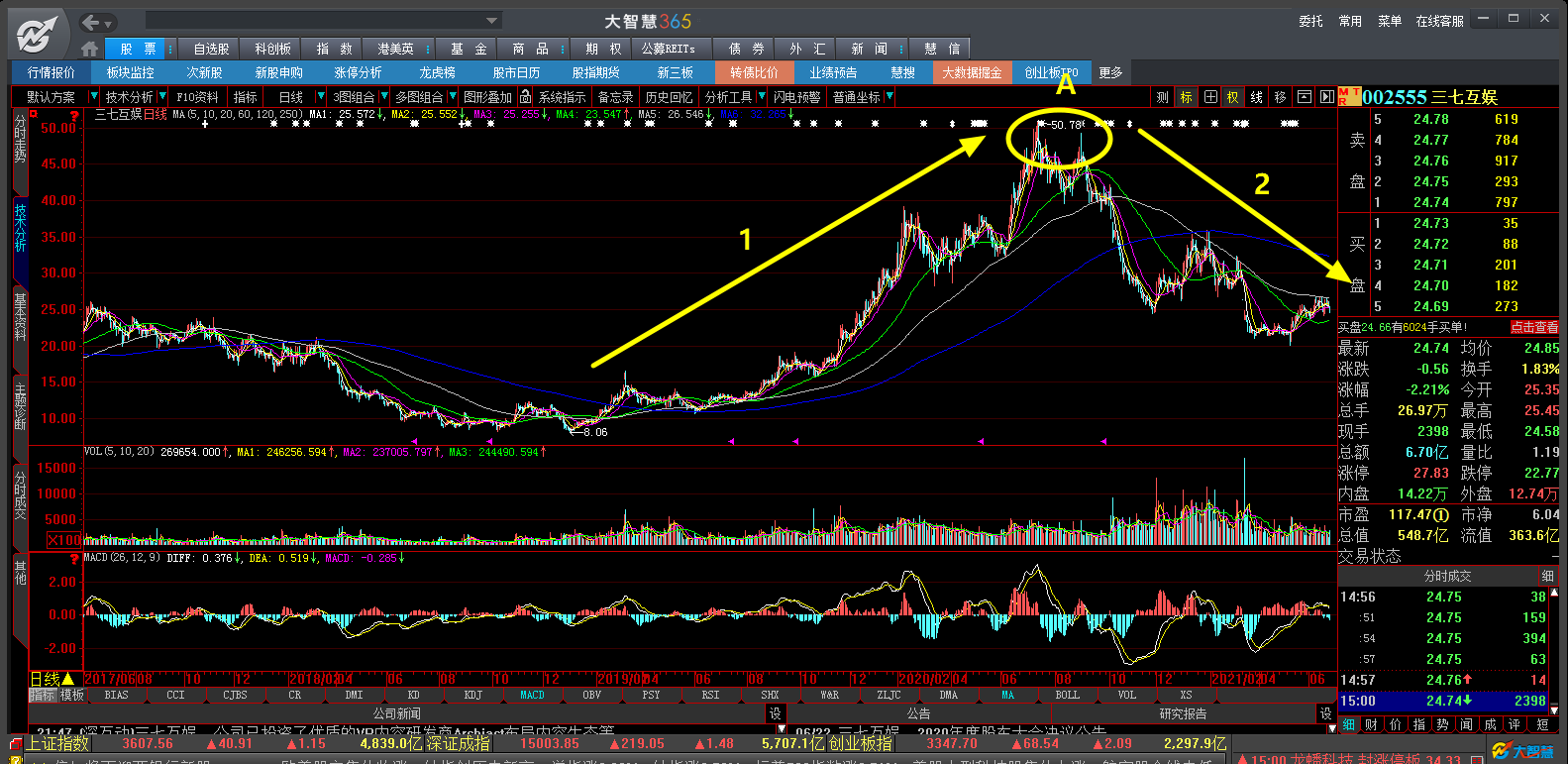This screenshot has height=764, width=1568.
Task: Expand the 普通坐标 dropdown arrow
Action: coord(889,97)
